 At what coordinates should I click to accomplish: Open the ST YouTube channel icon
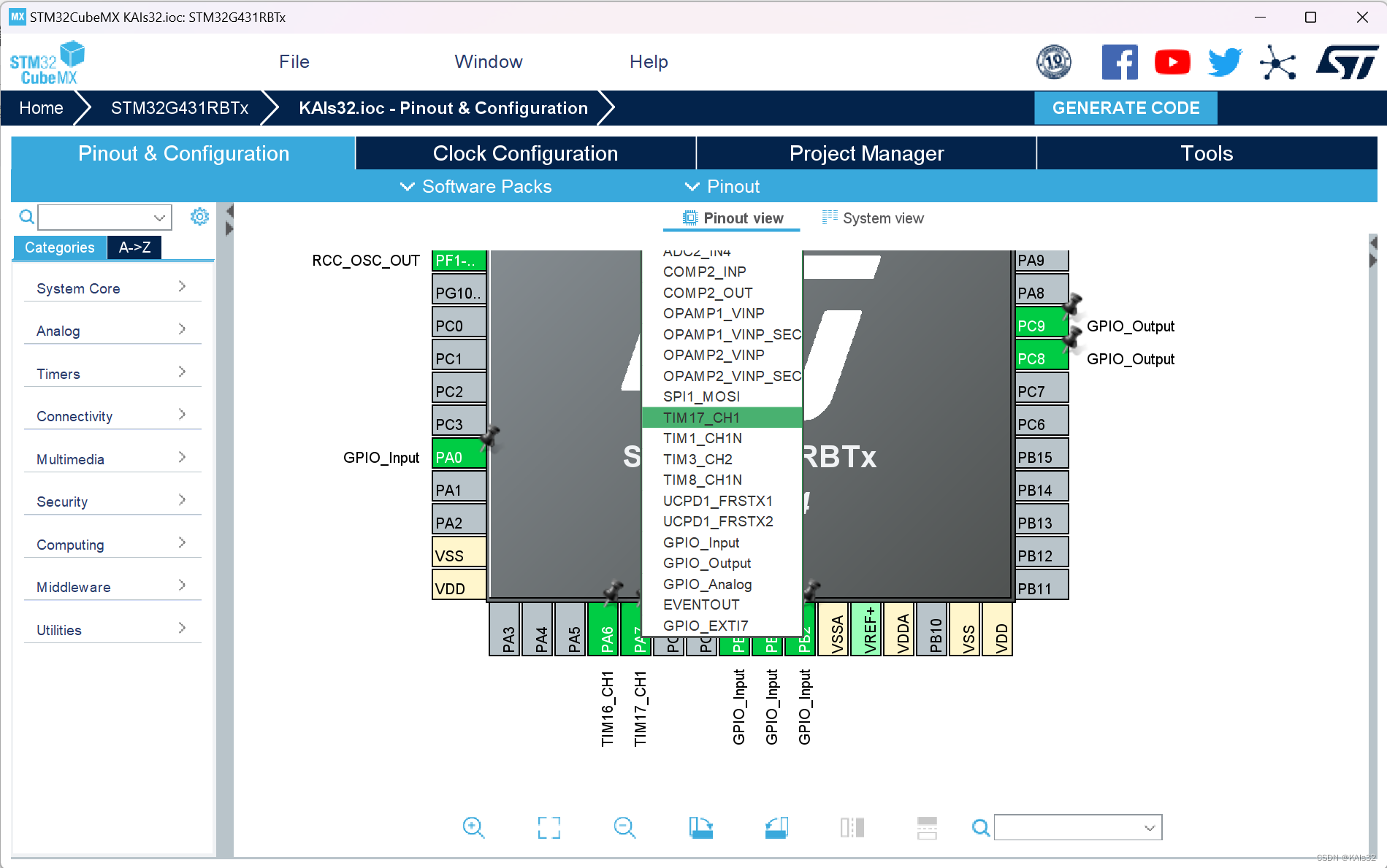coord(1172,62)
